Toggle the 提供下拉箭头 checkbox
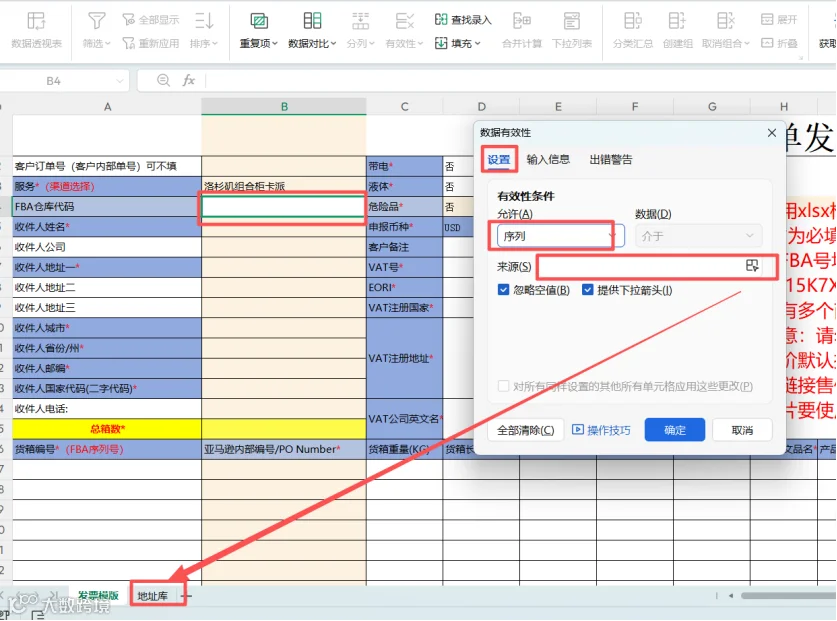 point(587,290)
